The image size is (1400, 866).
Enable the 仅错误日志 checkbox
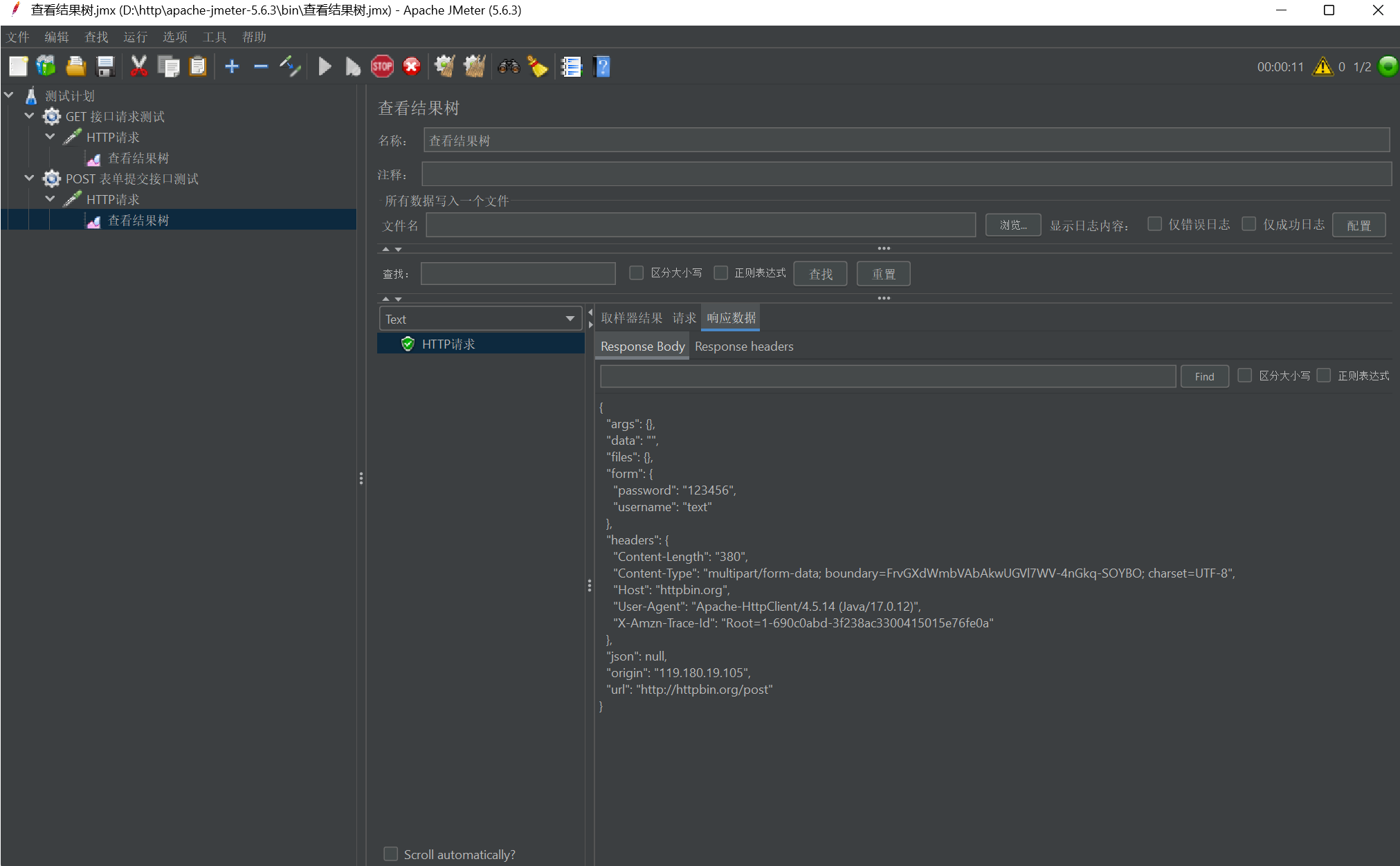(x=1154, y=224)
